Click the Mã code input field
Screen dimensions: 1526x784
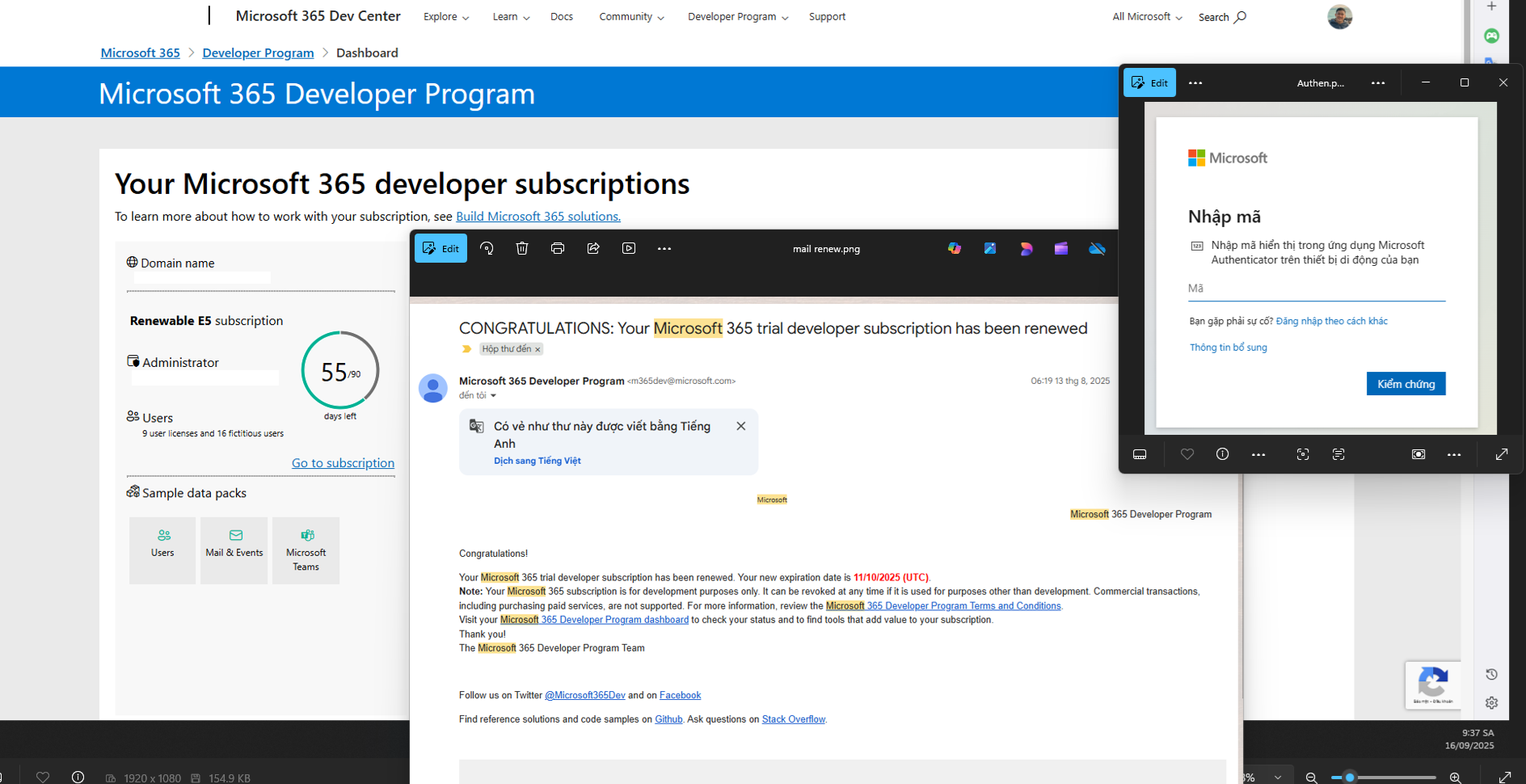click(x=1317, y=289)
